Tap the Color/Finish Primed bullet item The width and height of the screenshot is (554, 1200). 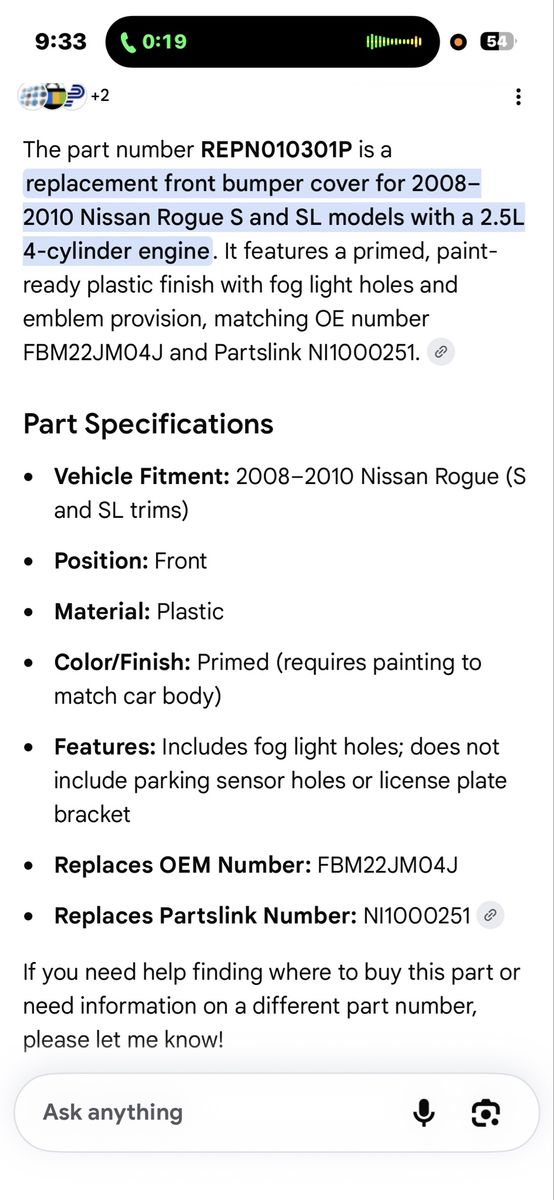[x=267, y=678]
